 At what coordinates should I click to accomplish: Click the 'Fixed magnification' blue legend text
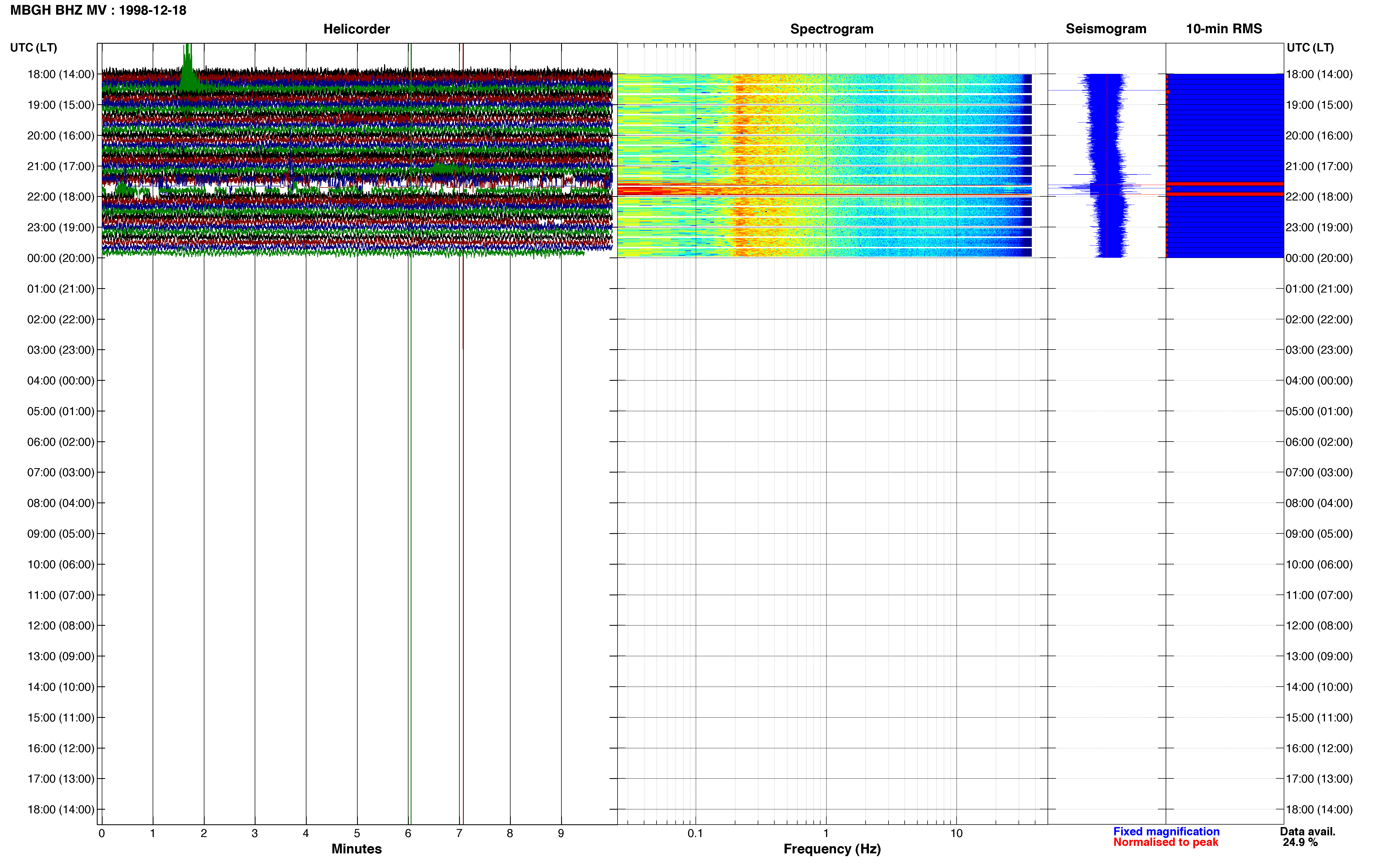tap(1166, 832)
